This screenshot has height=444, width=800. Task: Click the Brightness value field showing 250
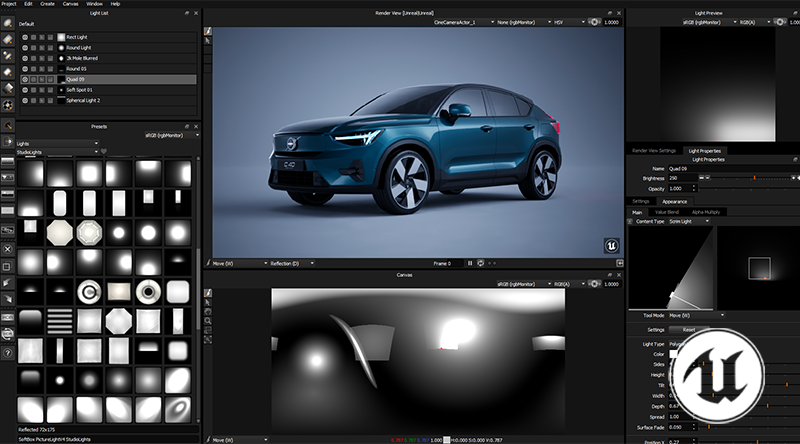click(x=682, y=178)
